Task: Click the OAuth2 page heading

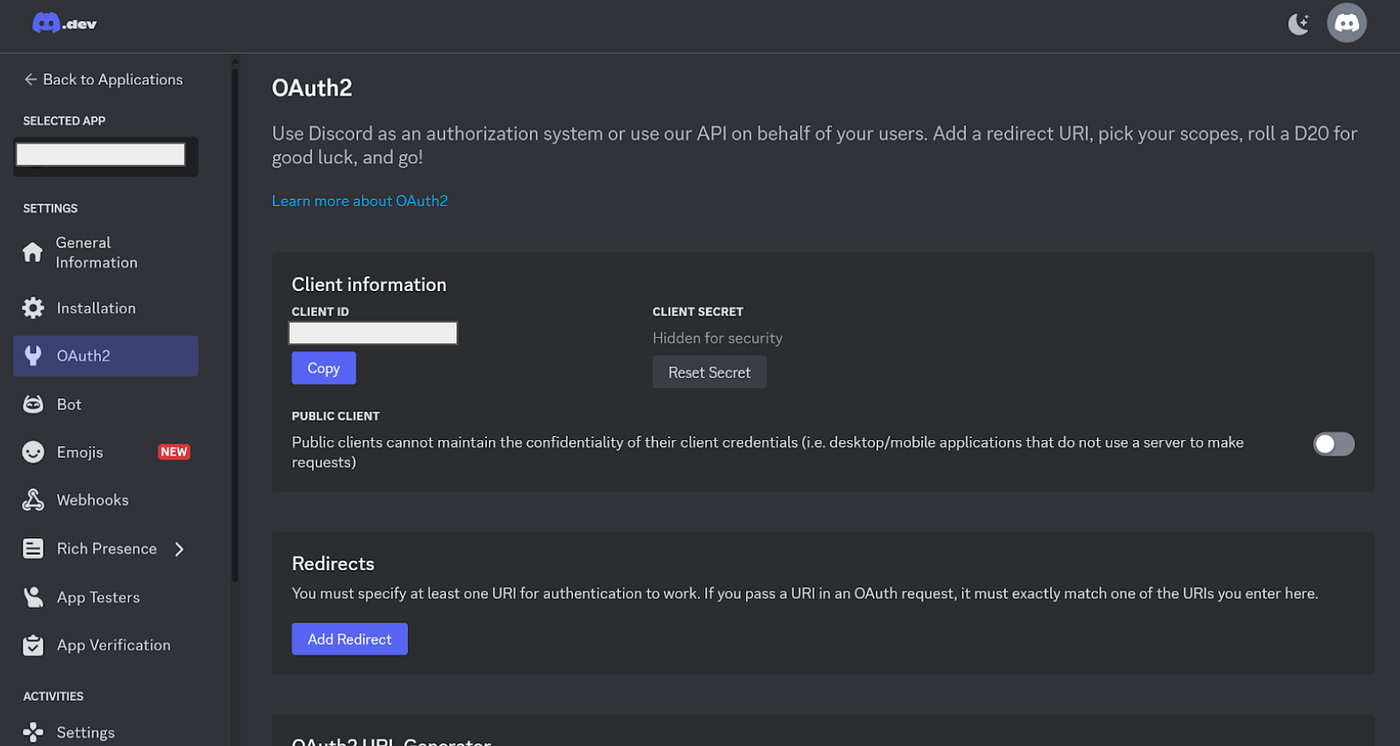Action: pyautogui.click(x=312, y=88)
